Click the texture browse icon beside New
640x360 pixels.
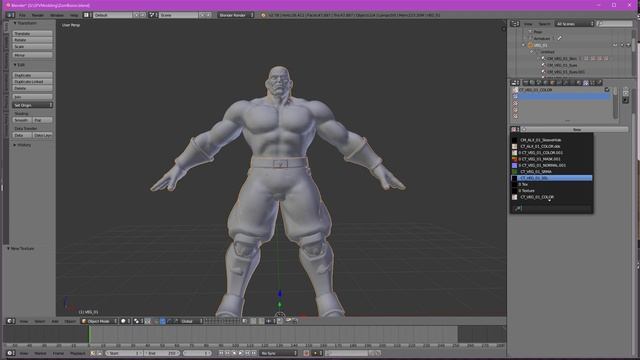point(515,129)
